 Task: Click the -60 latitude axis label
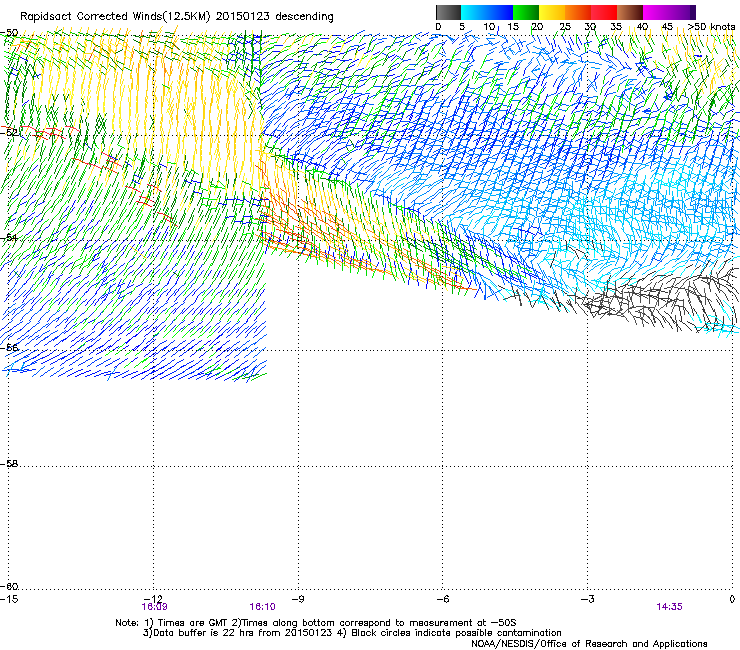9,587
